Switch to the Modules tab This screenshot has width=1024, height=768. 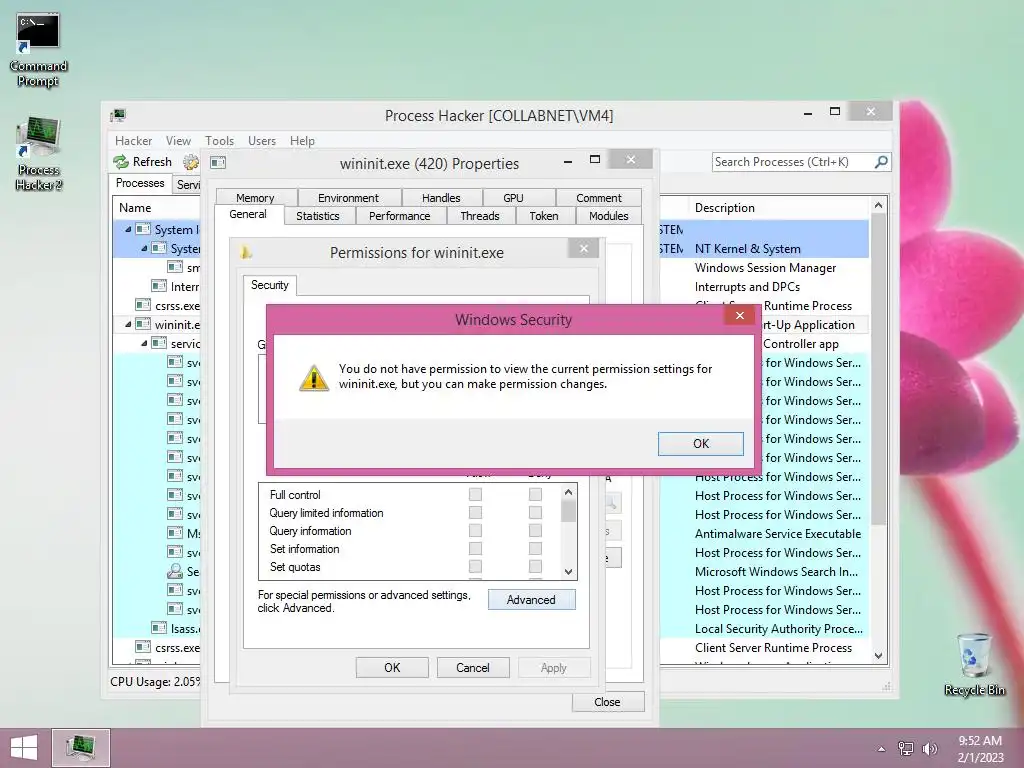click(609, 216)
